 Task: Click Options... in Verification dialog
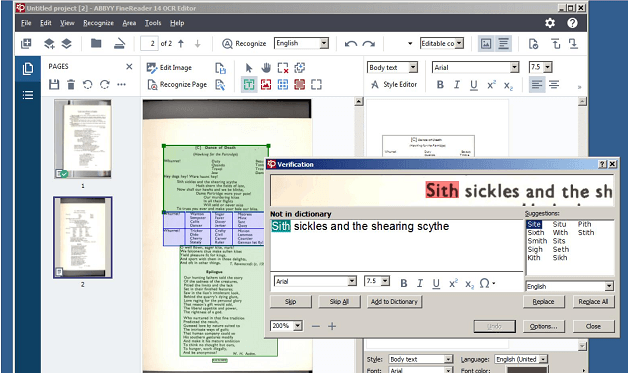tap(543, 327)
